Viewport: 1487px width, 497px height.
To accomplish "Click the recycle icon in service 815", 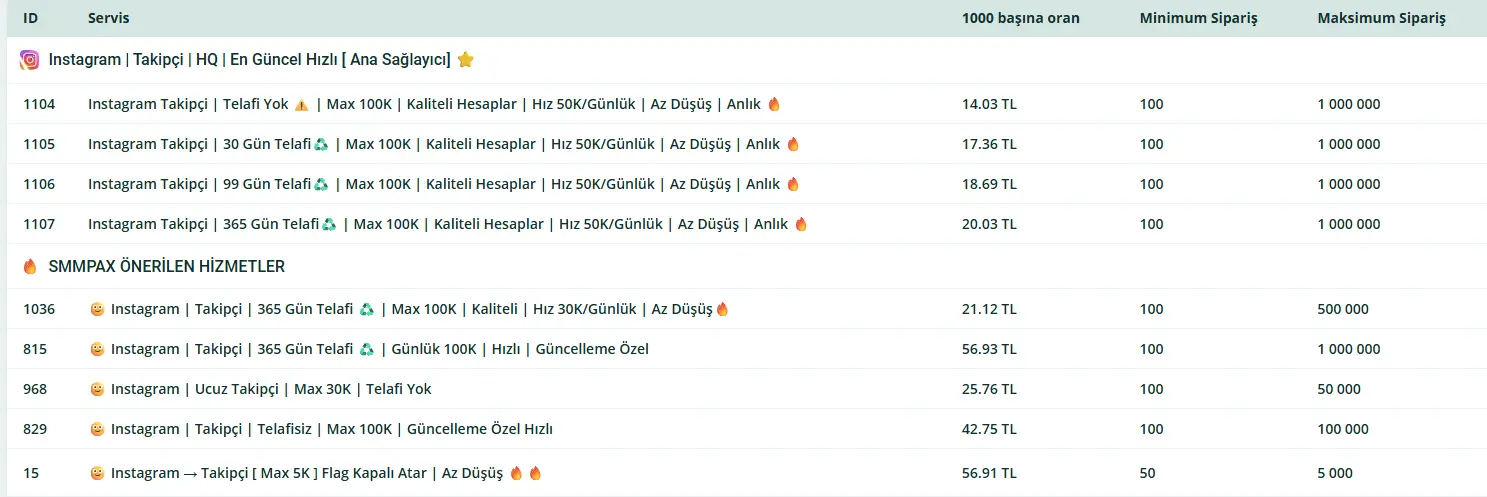I will click(x=367, y=349).
